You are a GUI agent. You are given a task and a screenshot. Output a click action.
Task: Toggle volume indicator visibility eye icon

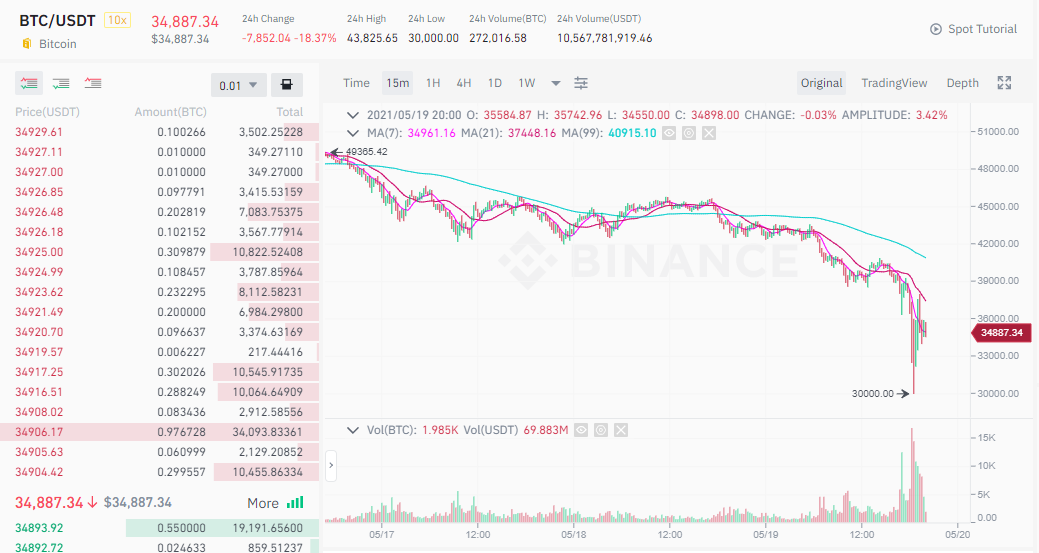point(581,430)
